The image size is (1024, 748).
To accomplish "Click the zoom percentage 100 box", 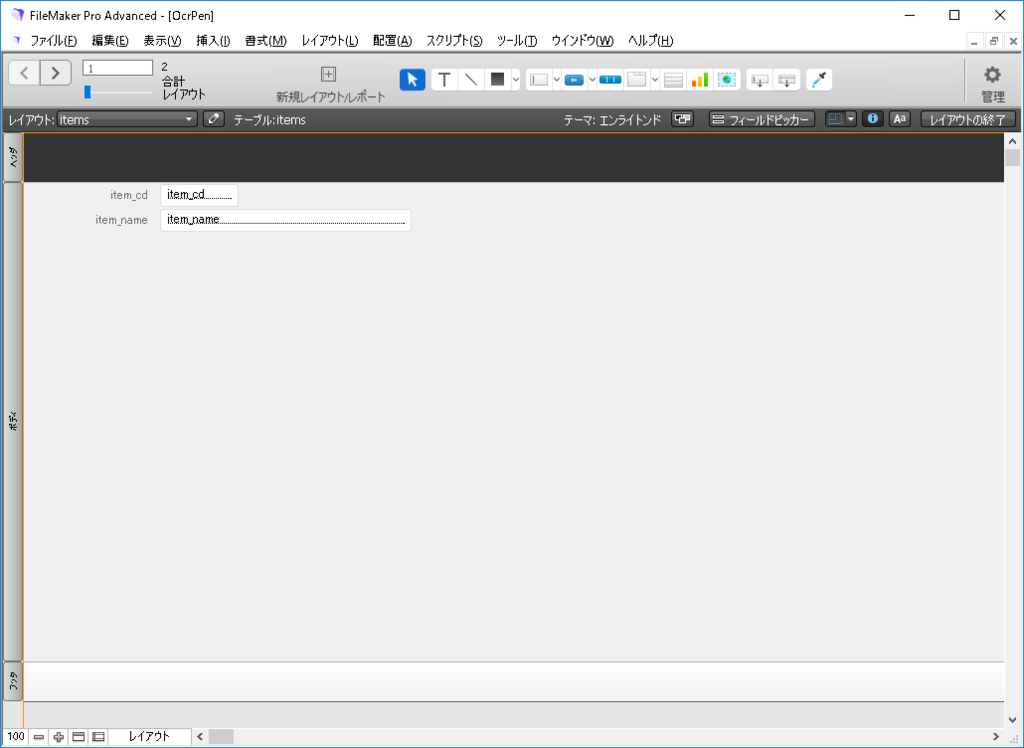I will 16,737.
